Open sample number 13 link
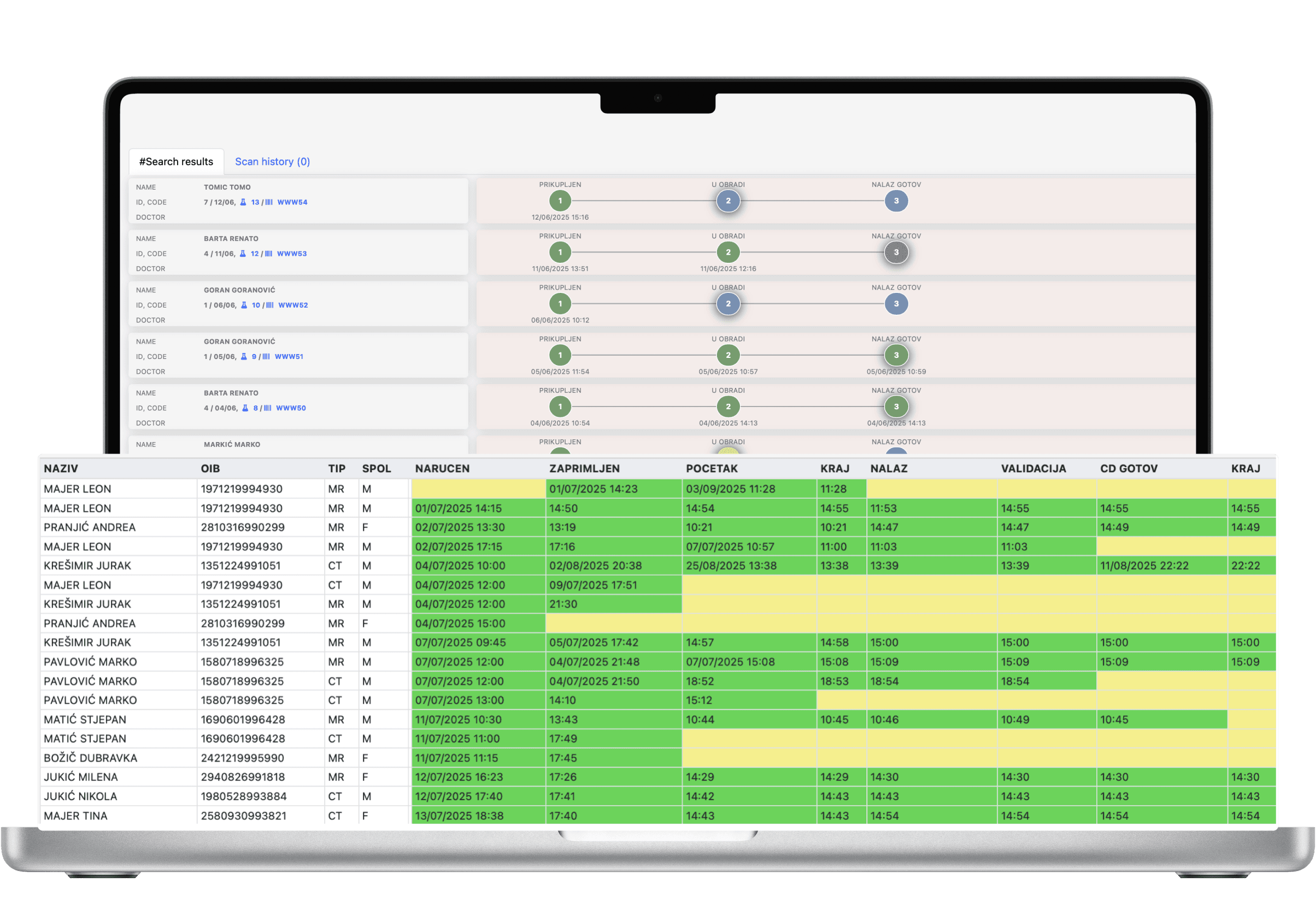The height and width of the screenshot is (919, 1316). point(255,202)
